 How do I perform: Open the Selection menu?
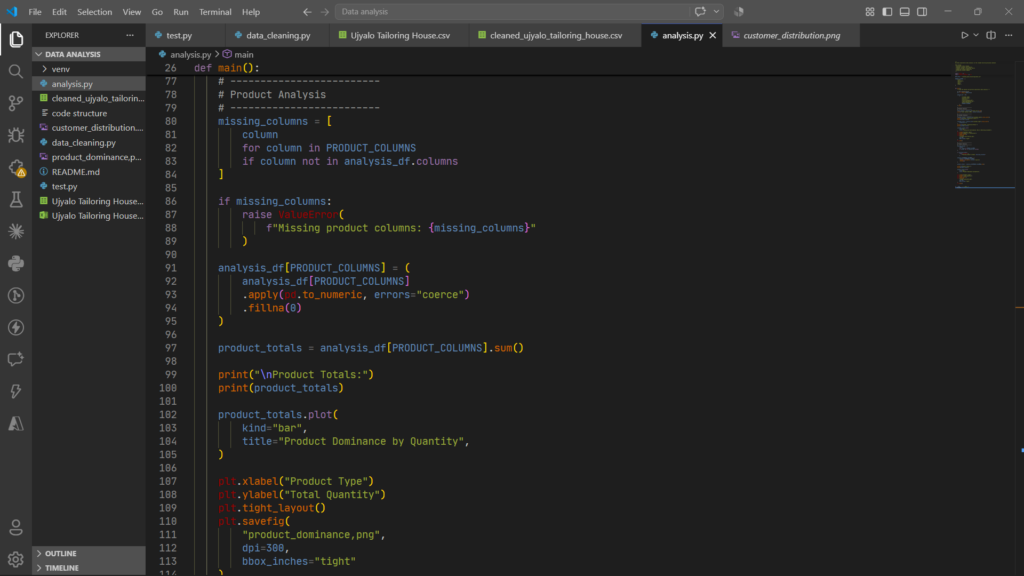pos(95,12)
